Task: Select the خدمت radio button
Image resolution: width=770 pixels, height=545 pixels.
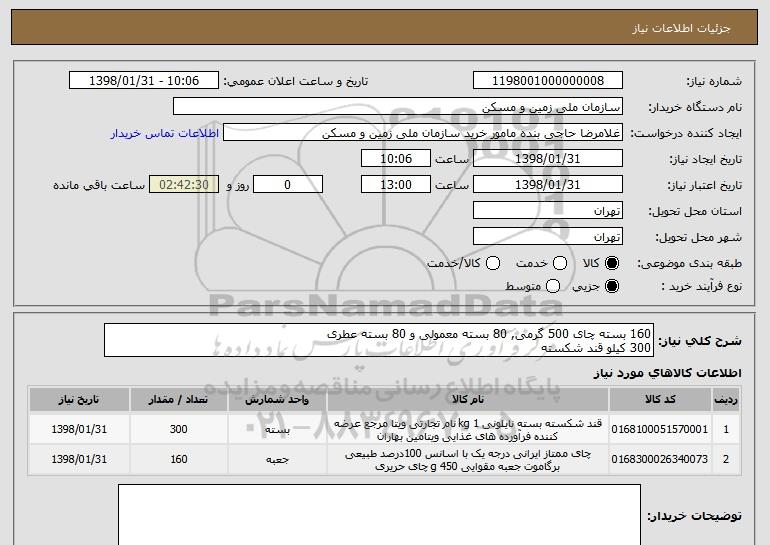Action: point(560,263)
